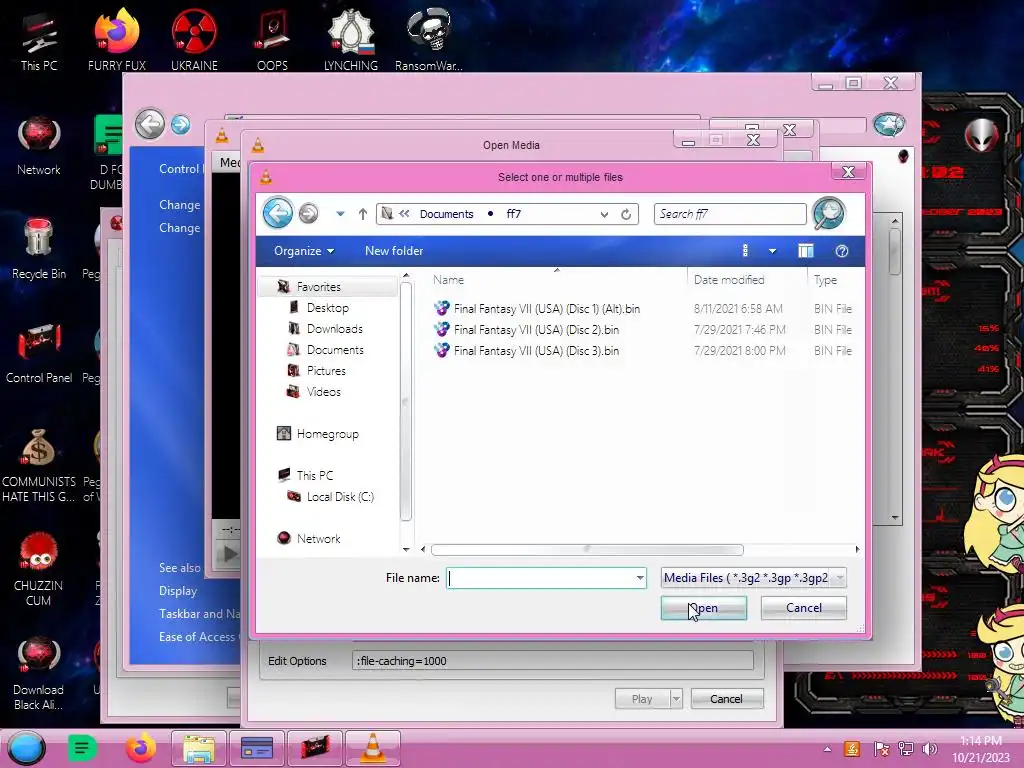Click navigation pane scroll down arrow
This screenshot has width=1024, height=768.
pos(406,549)
